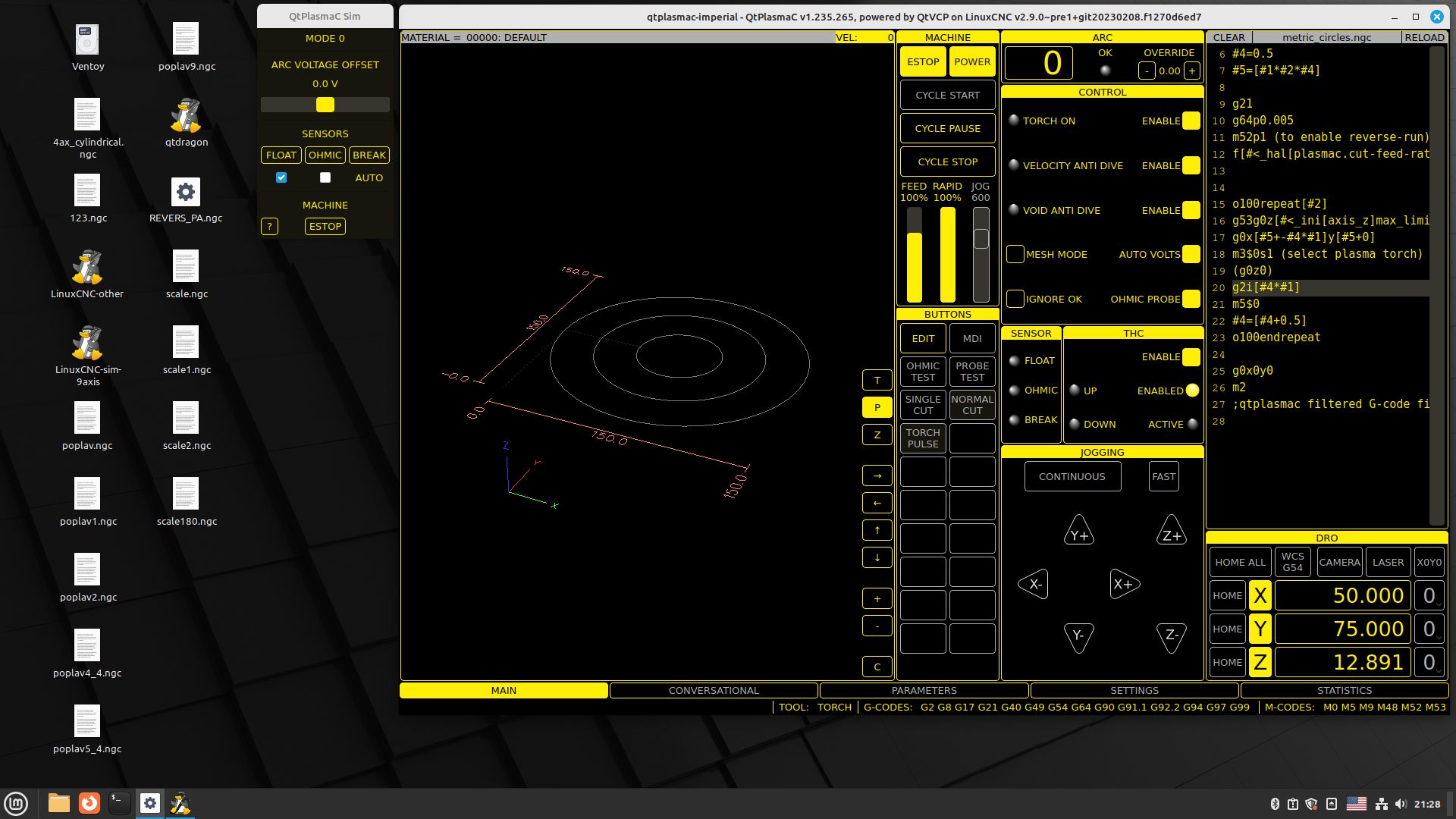This screenshot has width=1456, height=819.
Task: Pan preview left with the left arrow
Action: [877, 503]
